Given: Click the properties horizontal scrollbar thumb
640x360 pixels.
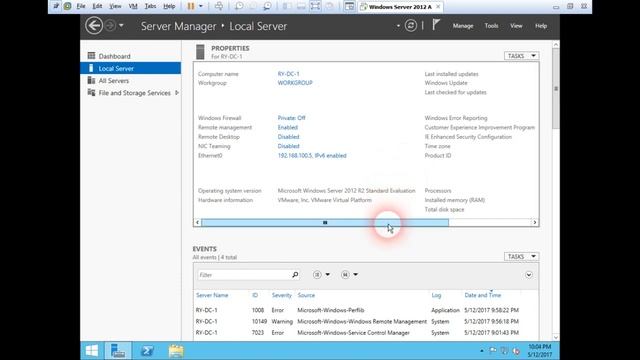Looking at the screenshot, I should (325, 222).
